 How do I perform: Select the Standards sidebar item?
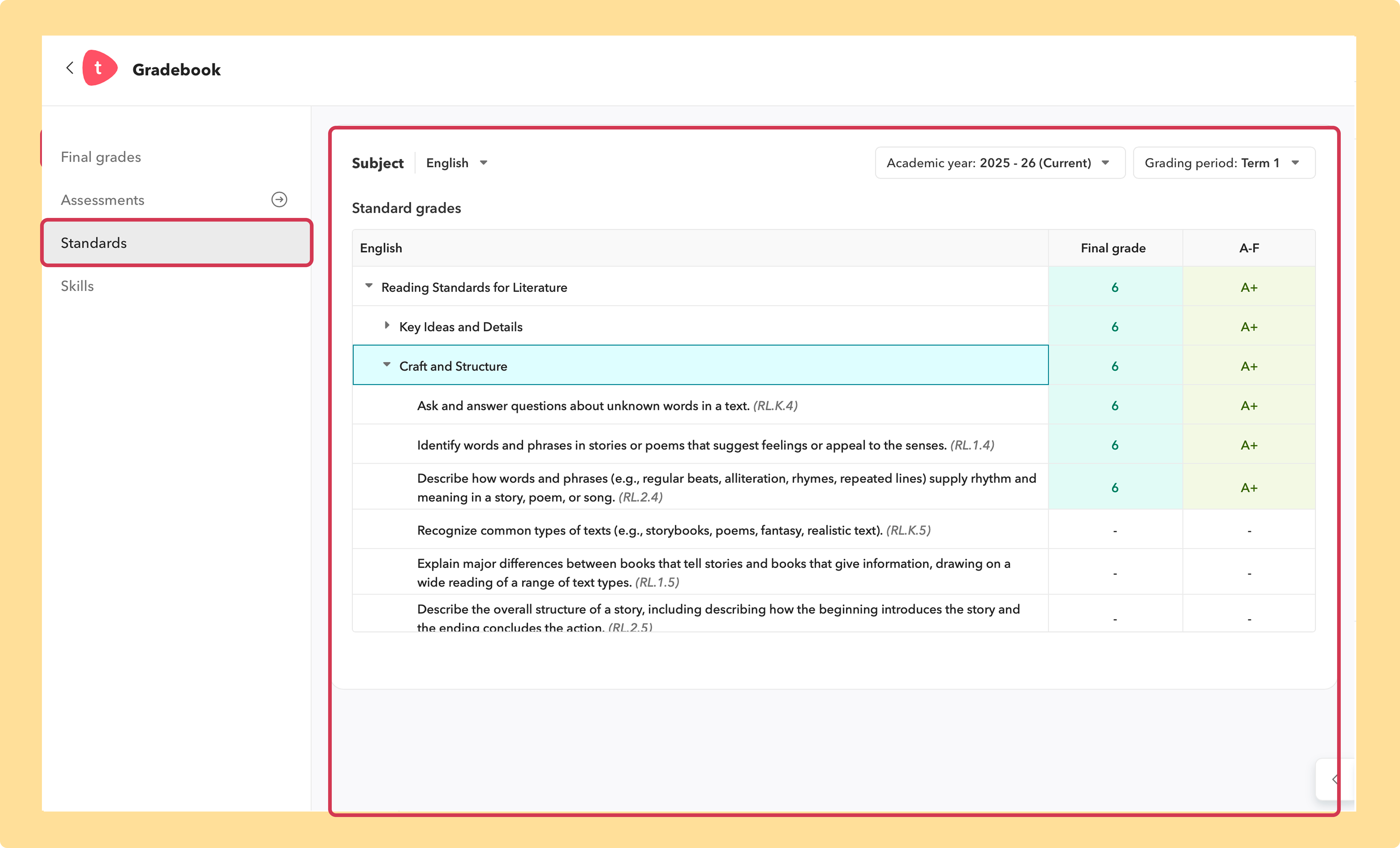[x=177, y=243]
